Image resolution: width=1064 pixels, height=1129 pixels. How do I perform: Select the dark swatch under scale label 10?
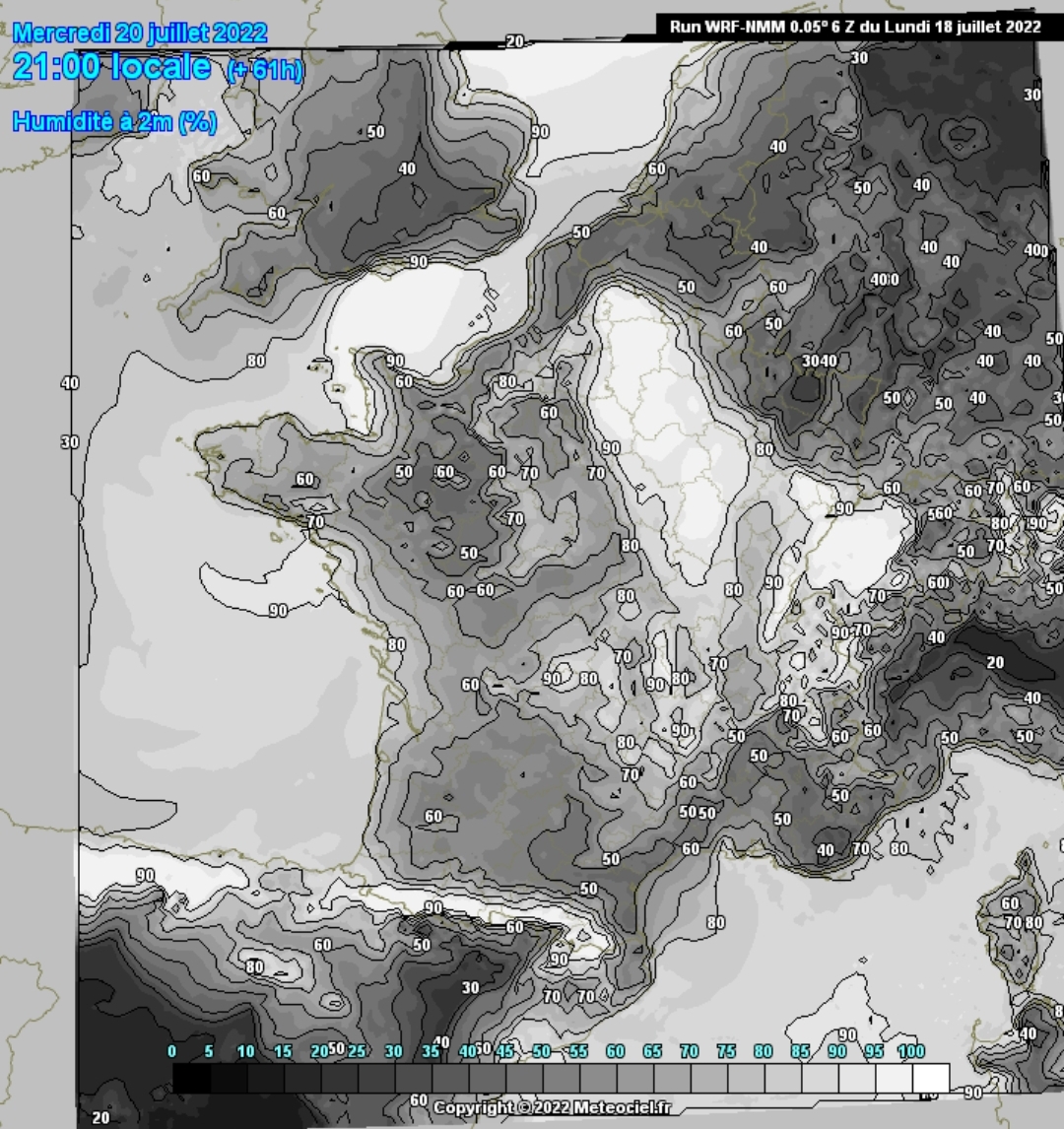(x=266, y=1078)
